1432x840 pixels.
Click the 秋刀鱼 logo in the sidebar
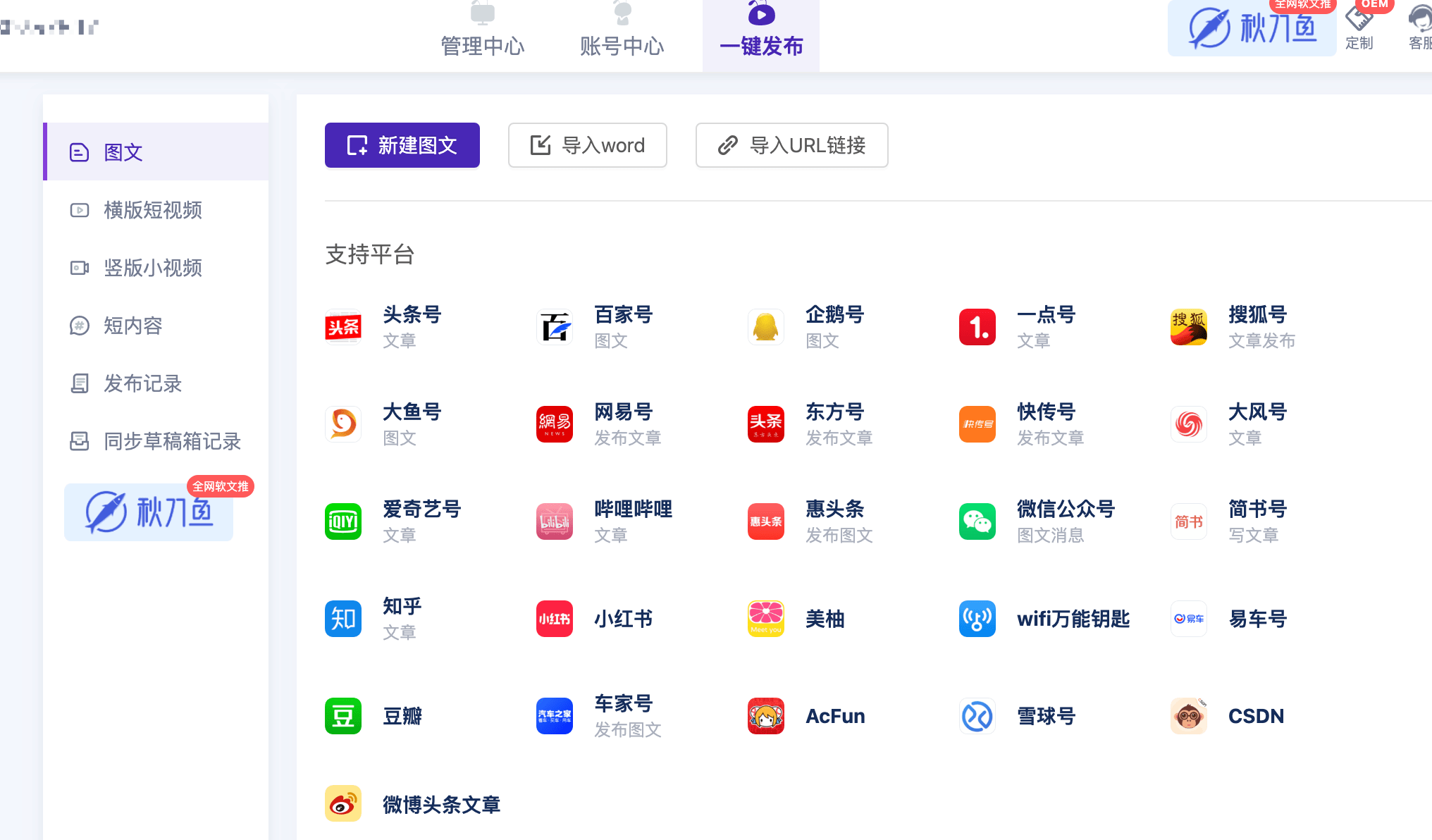pos(148,512)
